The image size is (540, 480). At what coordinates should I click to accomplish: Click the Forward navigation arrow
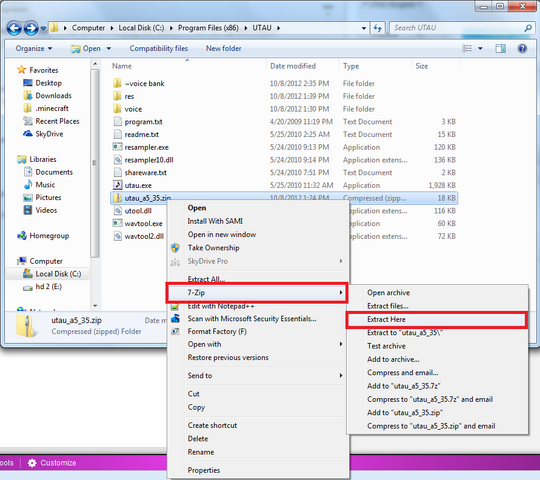tap(31, 28)
